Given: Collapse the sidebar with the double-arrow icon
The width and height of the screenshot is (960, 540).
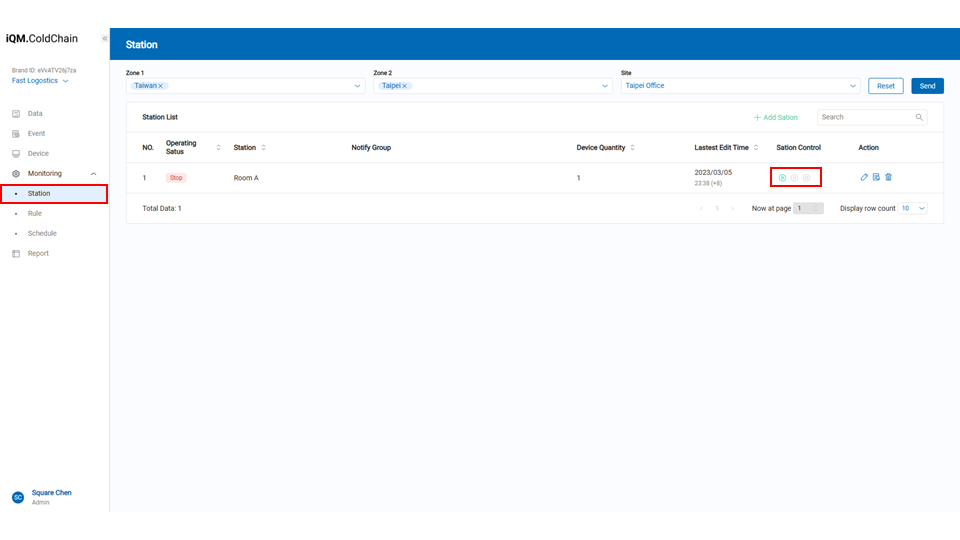Looking at the screenshot, I should tap(104, 39).
